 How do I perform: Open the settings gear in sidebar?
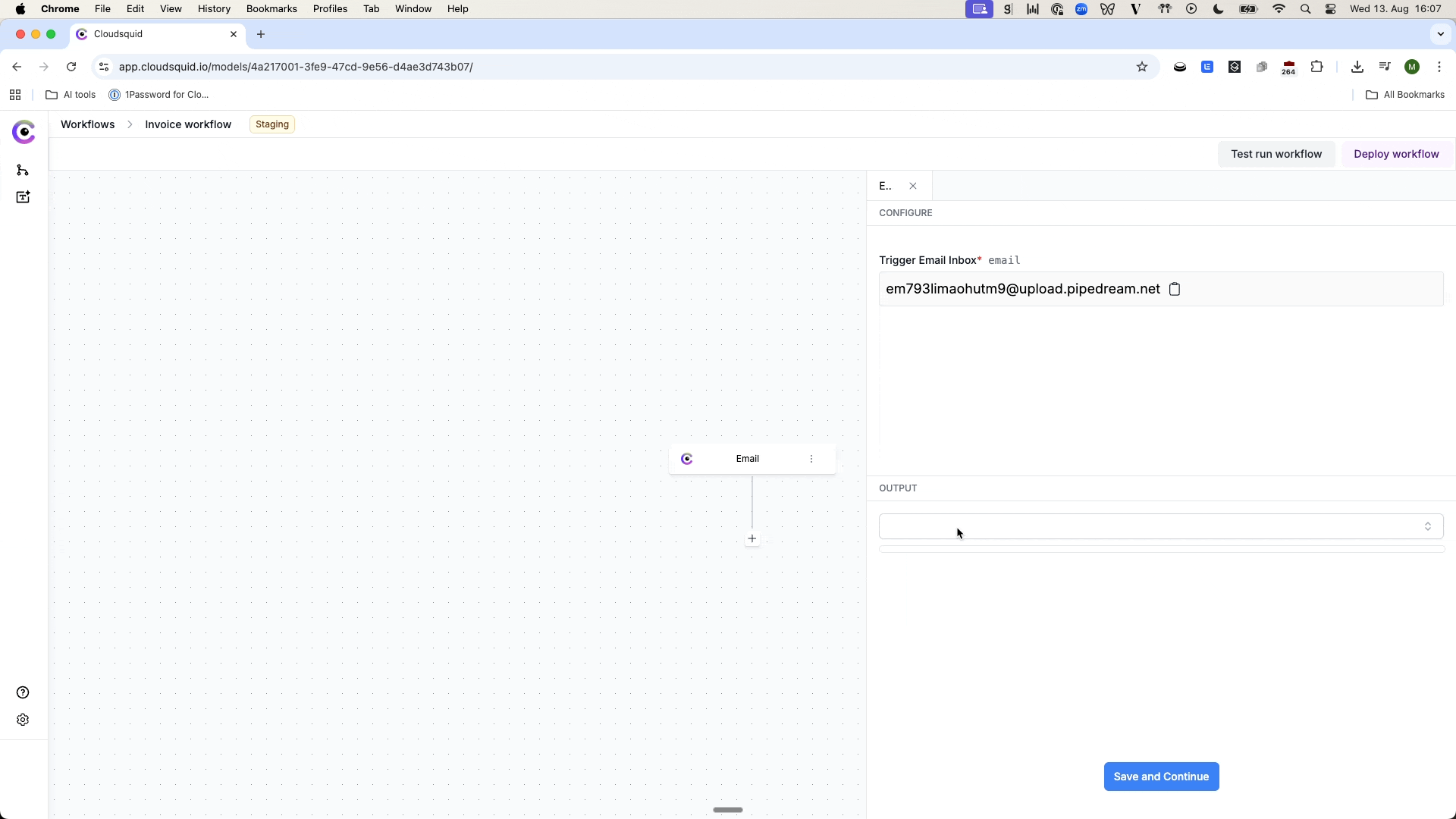23,720
